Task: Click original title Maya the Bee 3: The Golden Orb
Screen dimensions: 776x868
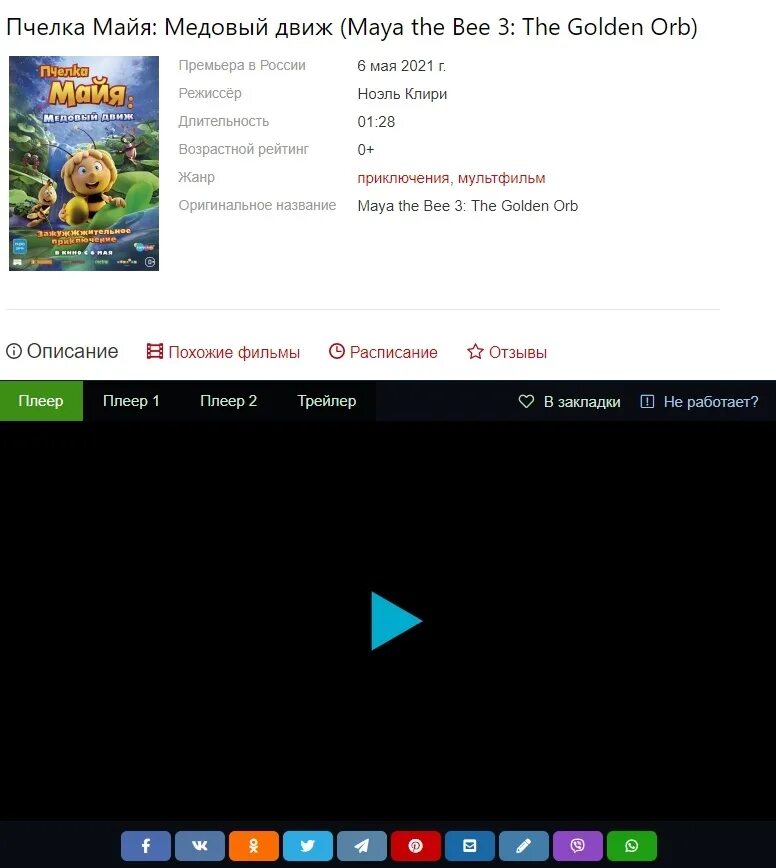Action: pyautogui.click(x=468, y=206)
